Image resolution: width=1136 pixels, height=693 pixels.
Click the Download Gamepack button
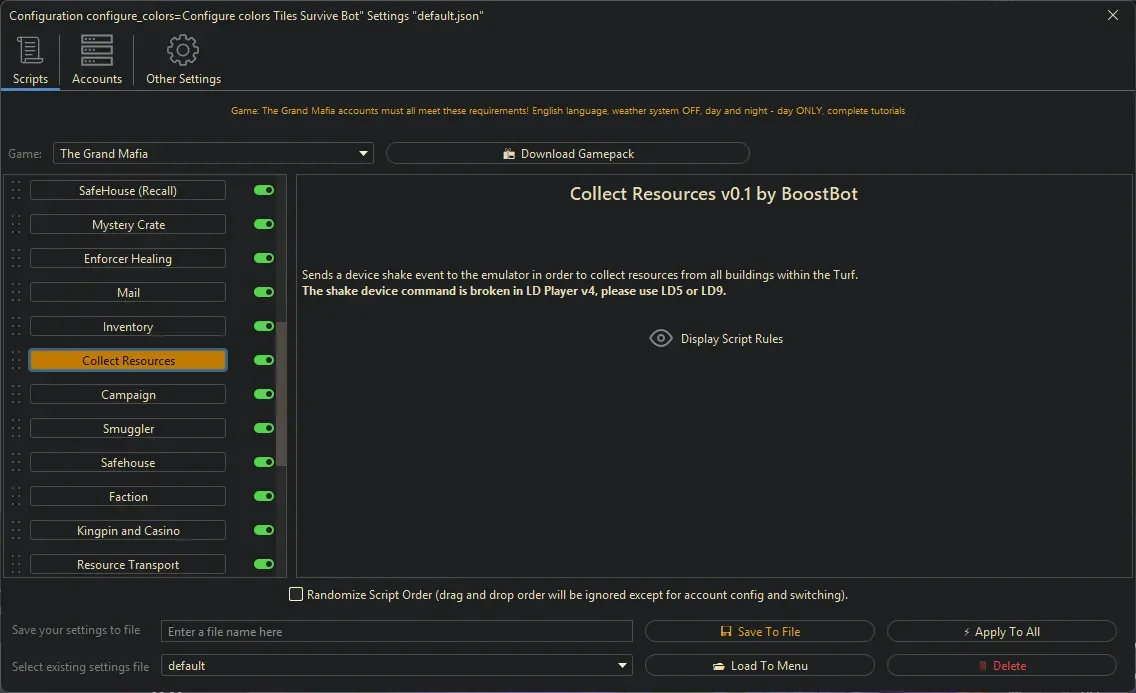tap(567, 154)
